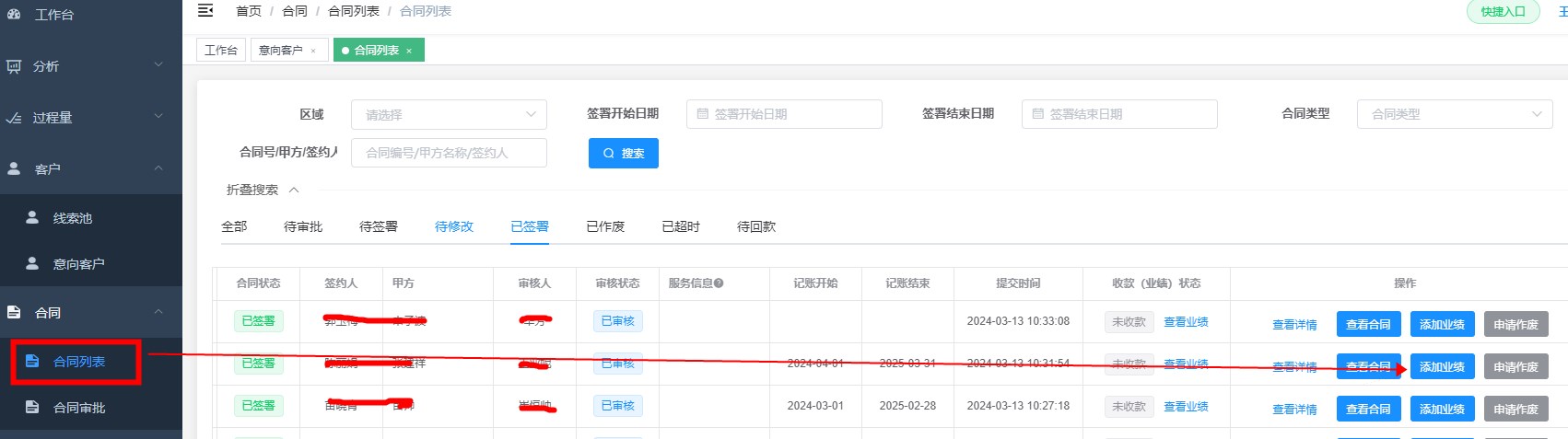The image size is (1568, 439).
Task: Close the 意向客户 tab with x
Action: pos(313,51)
